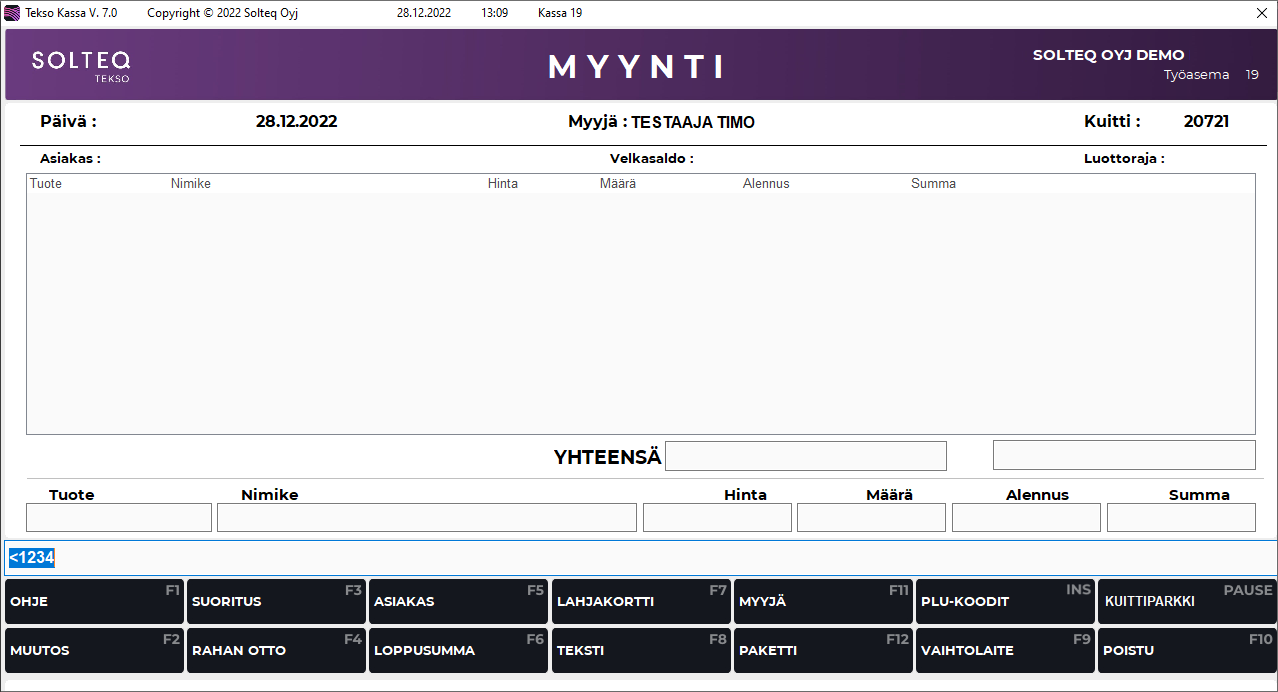Screen dimensions: 1278x692
Task: Focus the Tuote product code field
Action: coord(119,517)
